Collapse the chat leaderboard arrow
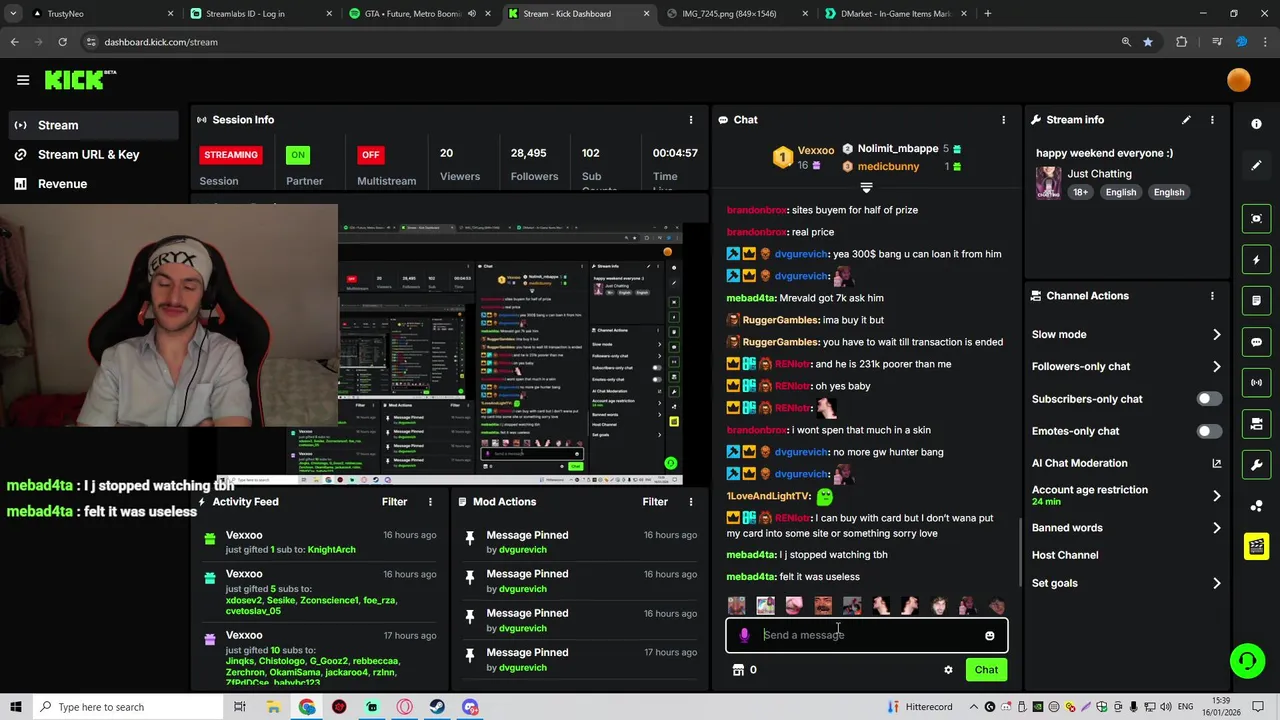 [866, 187]
